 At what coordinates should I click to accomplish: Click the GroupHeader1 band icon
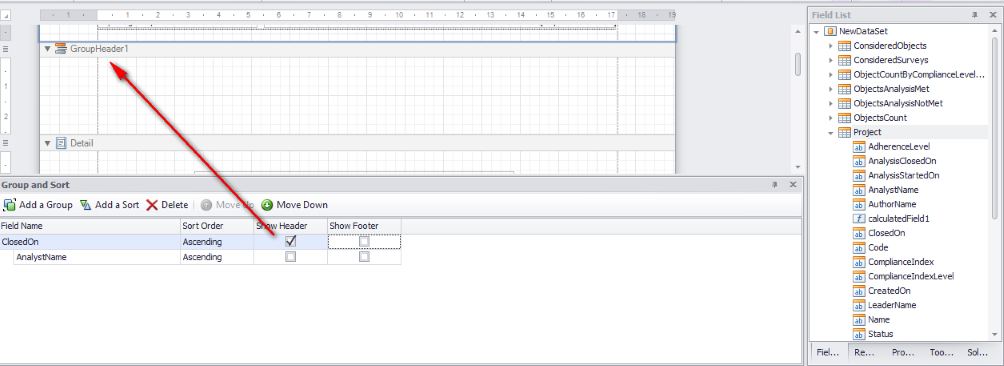coord(61,49)
